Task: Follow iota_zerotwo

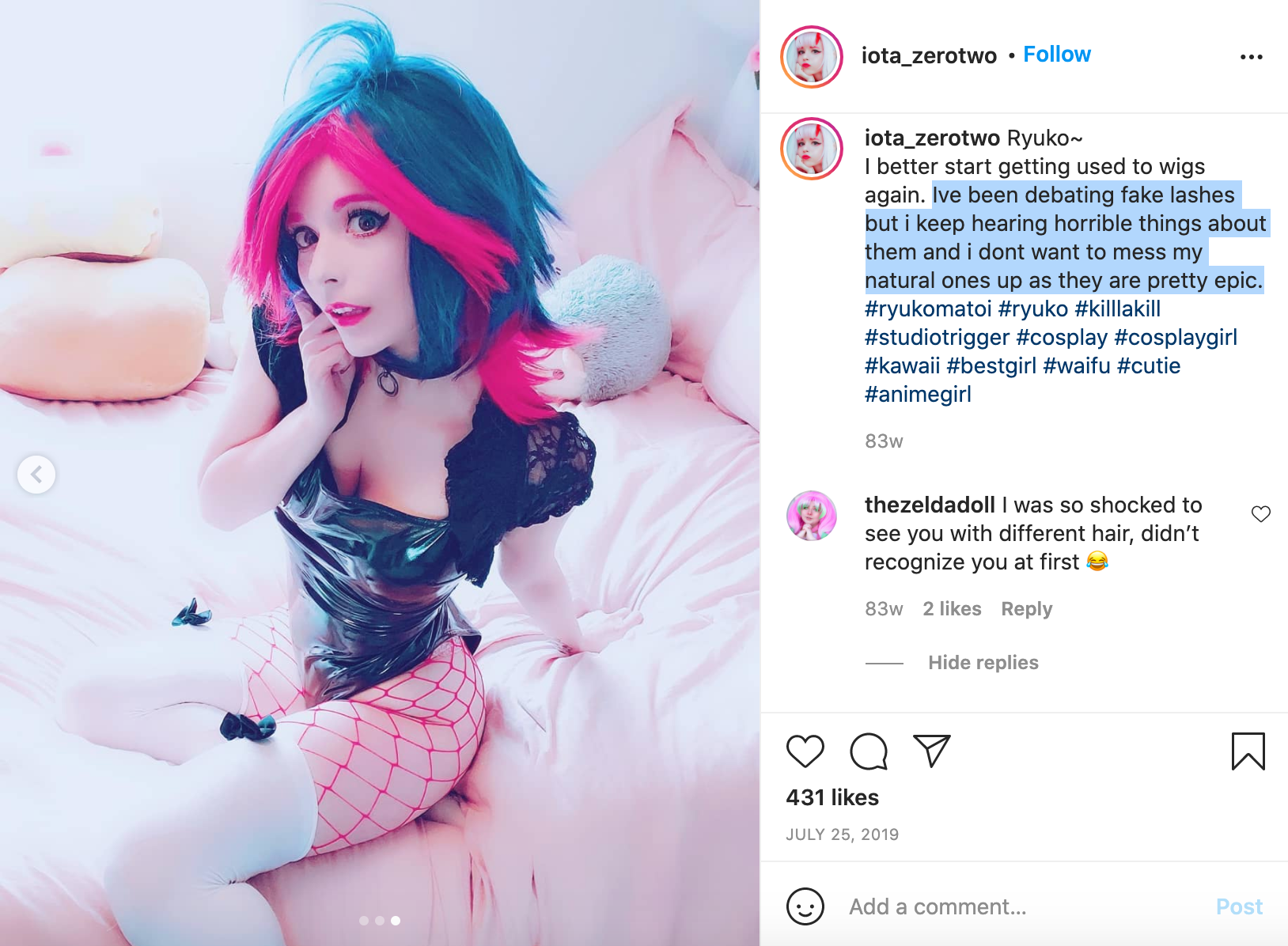Action: (x=1057, y=55)
